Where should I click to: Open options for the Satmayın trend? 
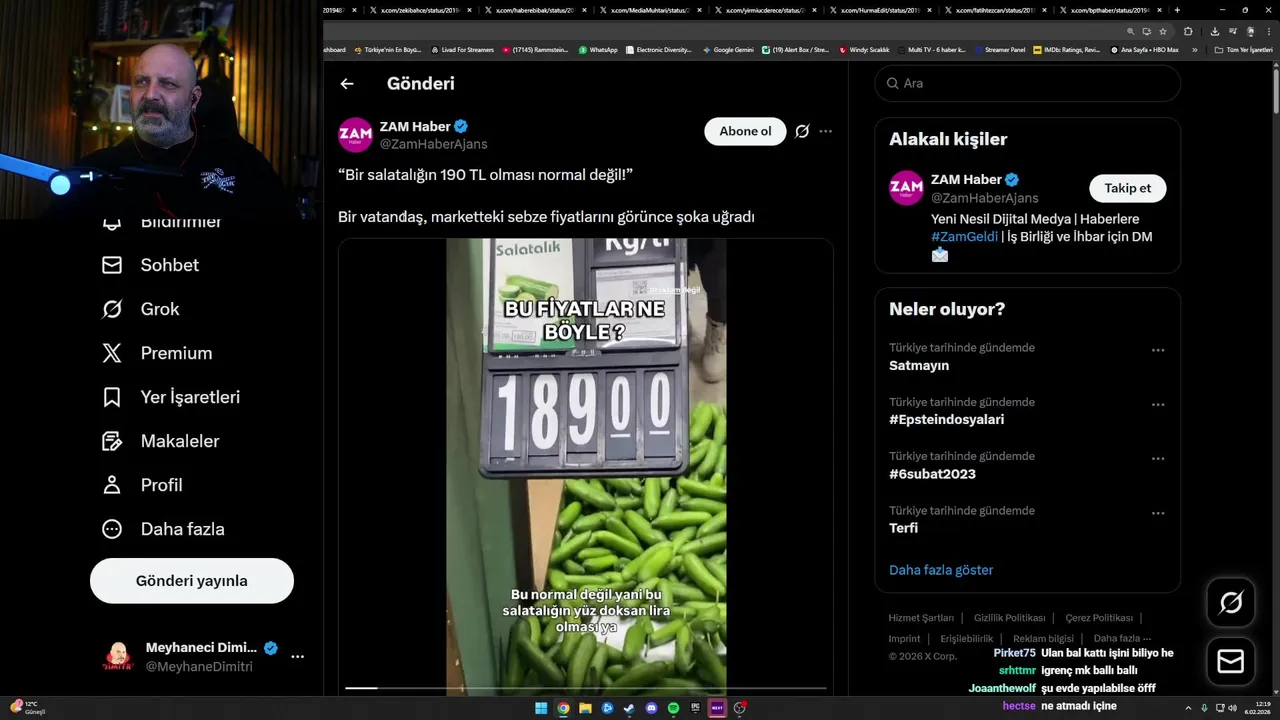[x=1158, y=351]
